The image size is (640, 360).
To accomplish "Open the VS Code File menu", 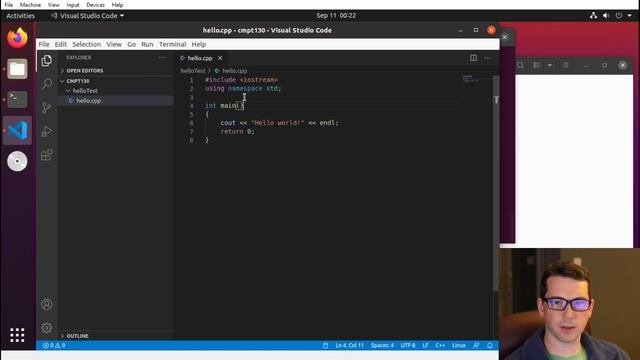I will tap(44, 44).
